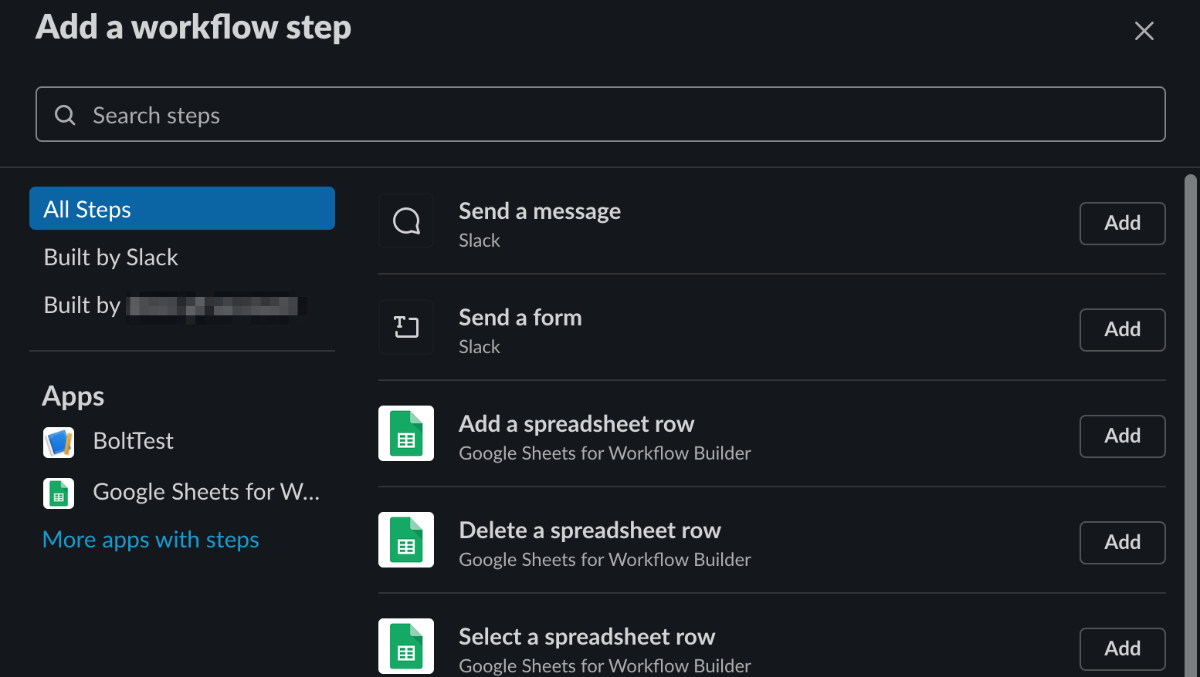Viewport: 1200px width, 677px height.
Task: Click the Apps section heading
Action: point(73,397)
